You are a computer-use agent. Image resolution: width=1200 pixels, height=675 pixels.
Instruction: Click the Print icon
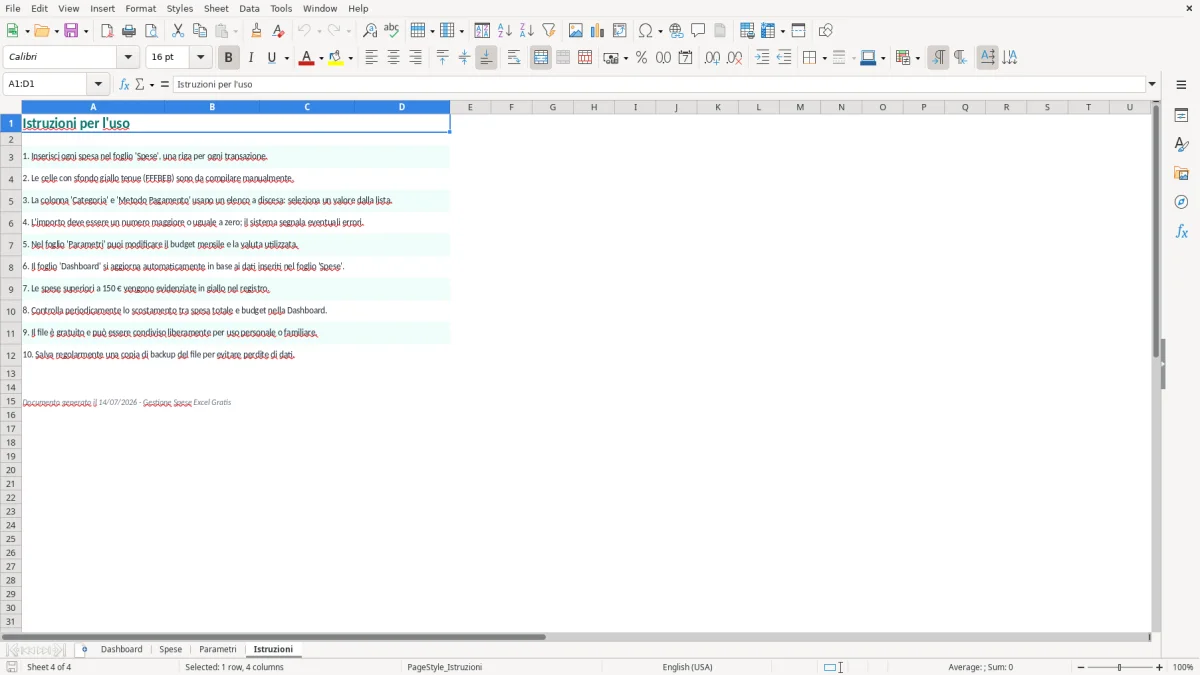pyautogui.click(x=129, y=31)
